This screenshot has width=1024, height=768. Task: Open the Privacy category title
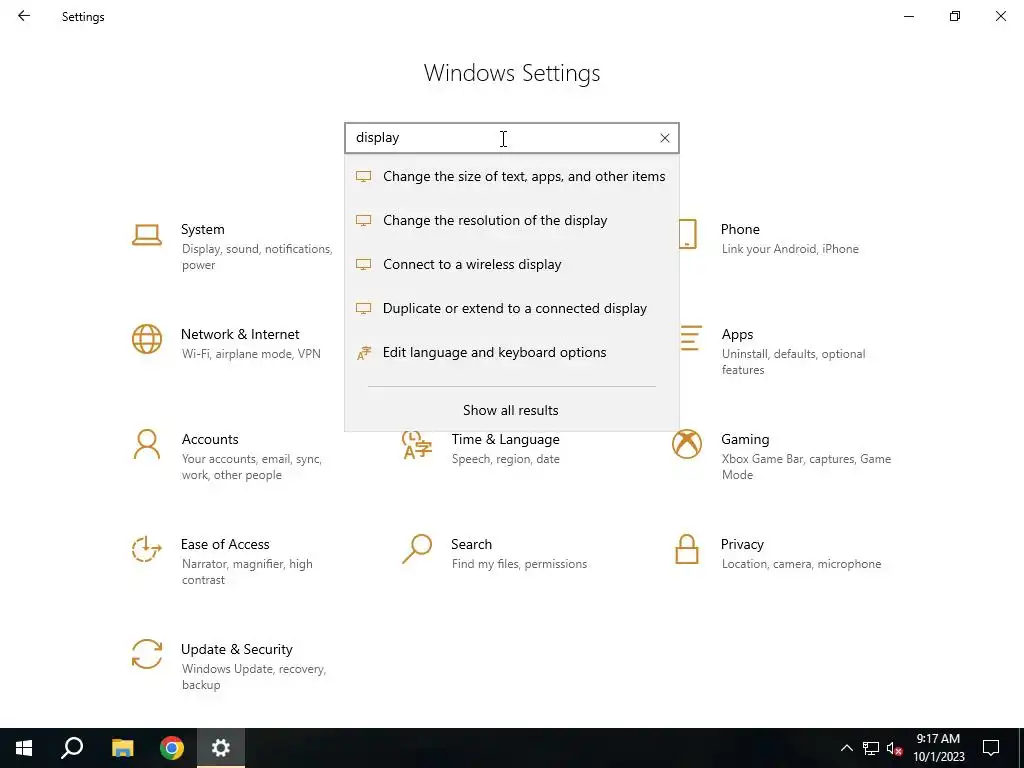pyautogui.click(x=742, y=545)
